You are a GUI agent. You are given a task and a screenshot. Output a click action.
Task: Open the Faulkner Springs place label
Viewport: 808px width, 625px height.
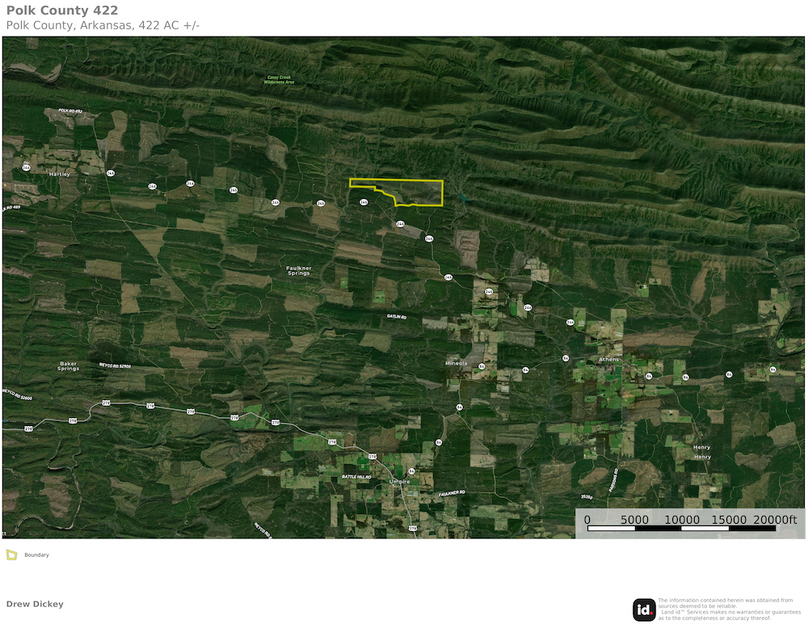(300, 269)
